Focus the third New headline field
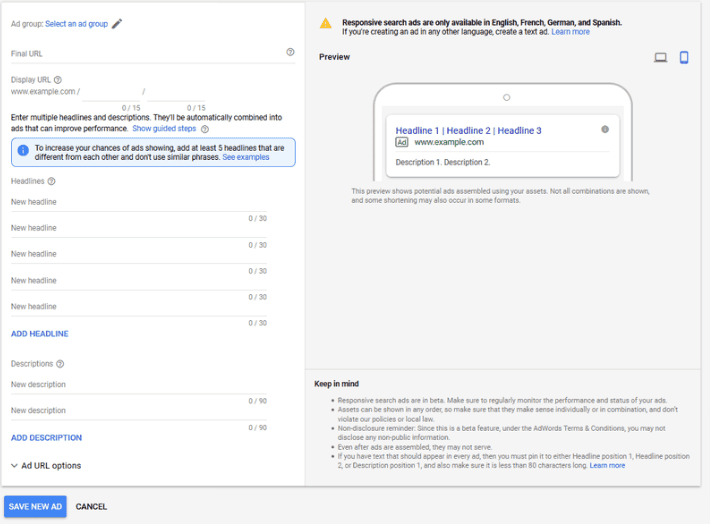Image resolution: width=710 pixels, height=524 pixels. coord(139,255)
